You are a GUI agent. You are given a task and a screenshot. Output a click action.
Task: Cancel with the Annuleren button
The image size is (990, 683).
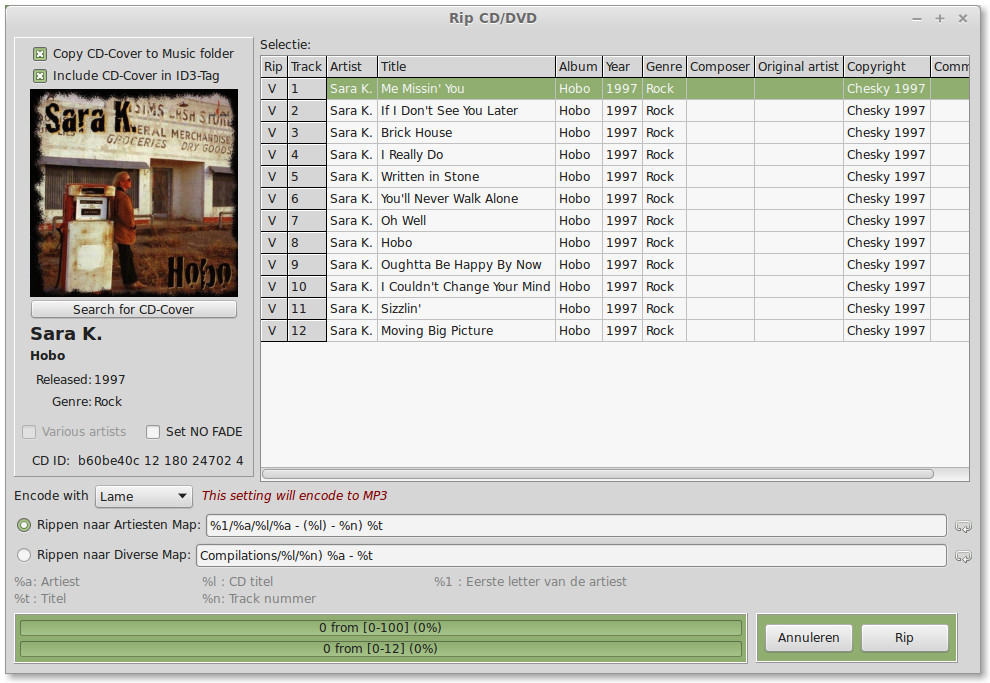click(x=809, y=638)
